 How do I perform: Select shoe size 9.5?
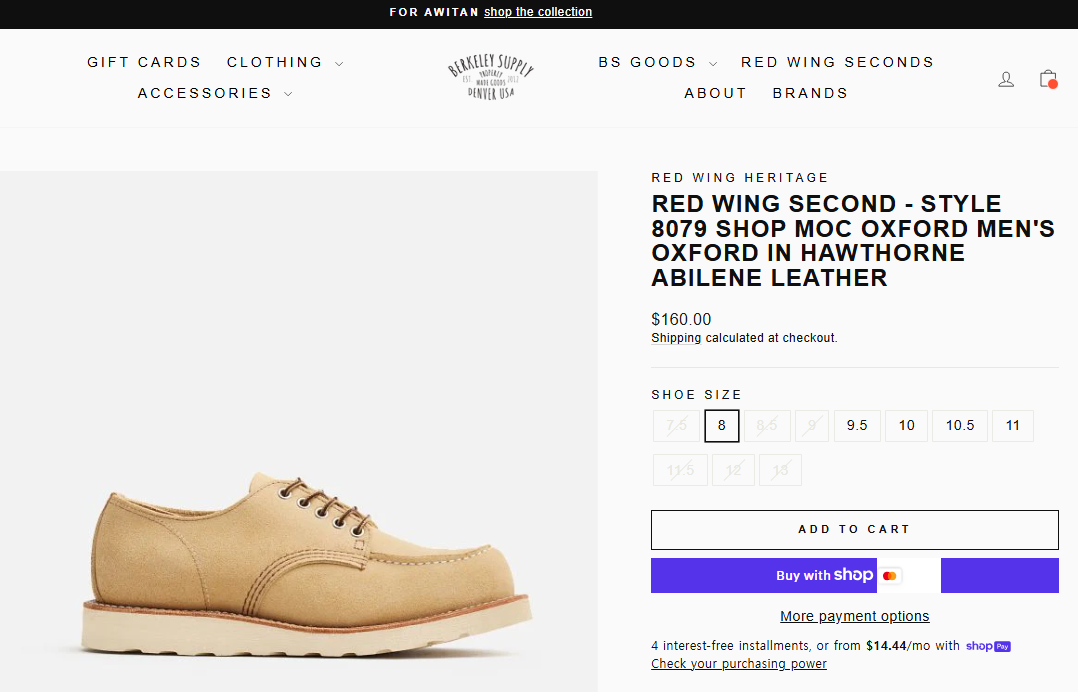click(x=857, y=426)
